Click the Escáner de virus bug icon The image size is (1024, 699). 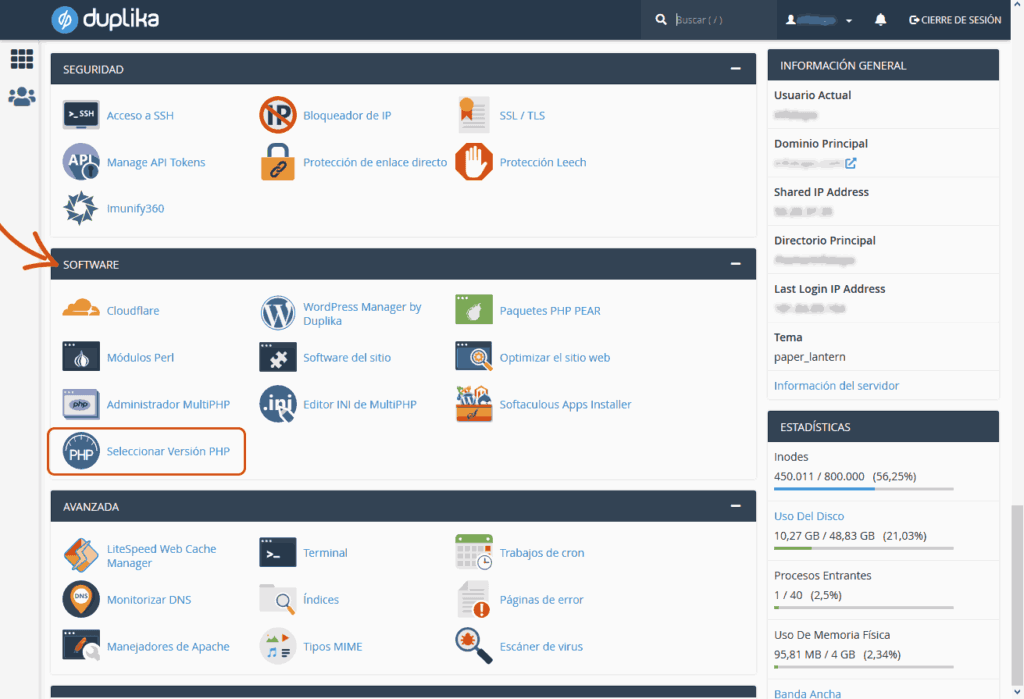(473, 646)
